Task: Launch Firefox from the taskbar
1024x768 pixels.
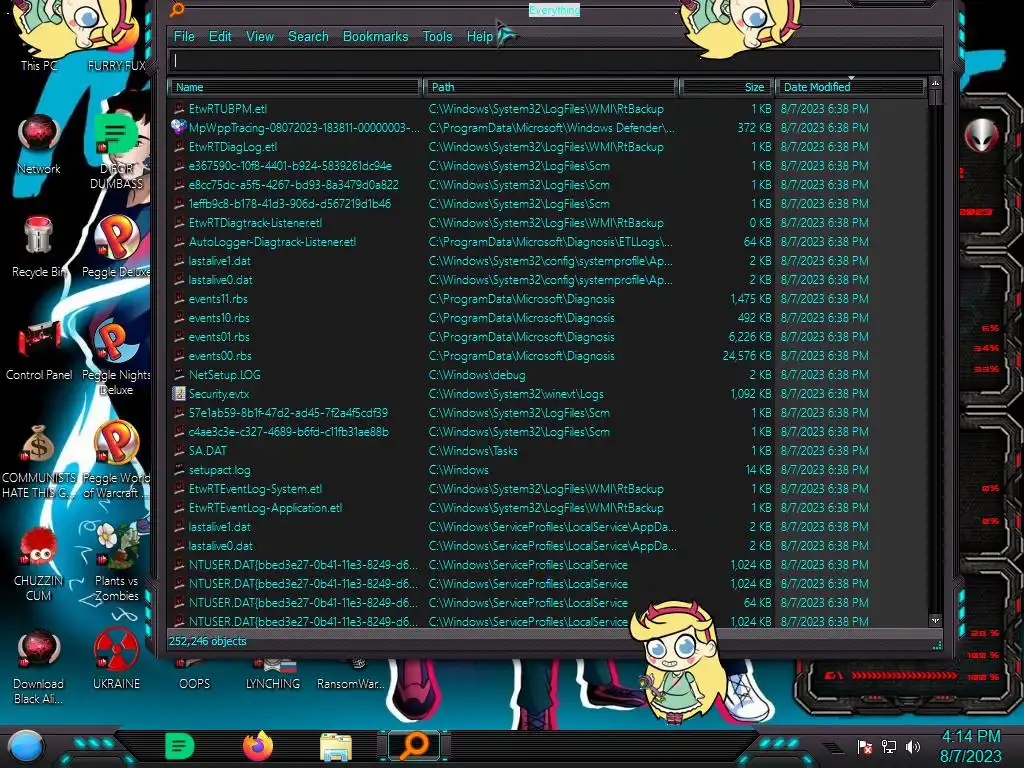Action: pyautogui.click(x=258, y=746)
